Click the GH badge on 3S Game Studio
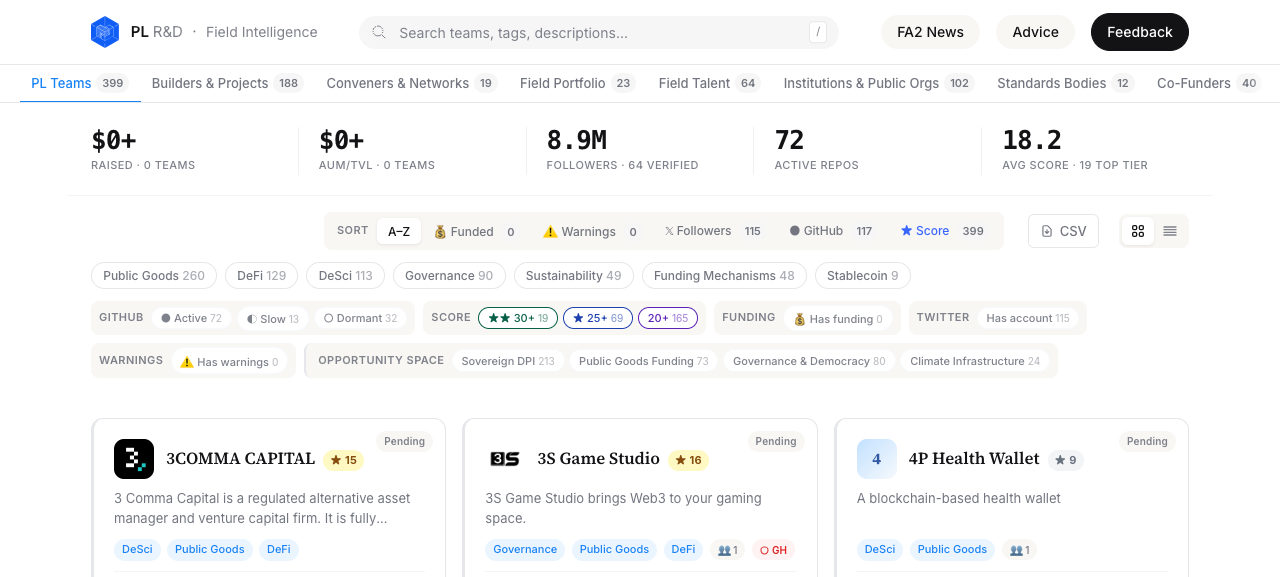This screenshot has width=1280, height=577. (x=773, y=550)
